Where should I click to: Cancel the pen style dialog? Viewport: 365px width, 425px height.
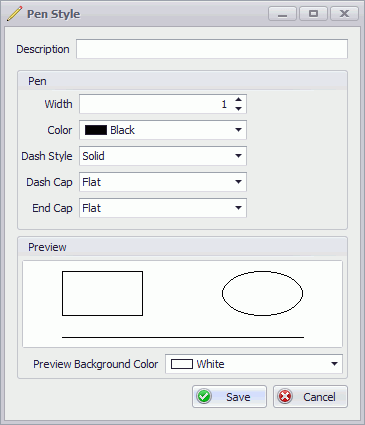pos(310,397)
